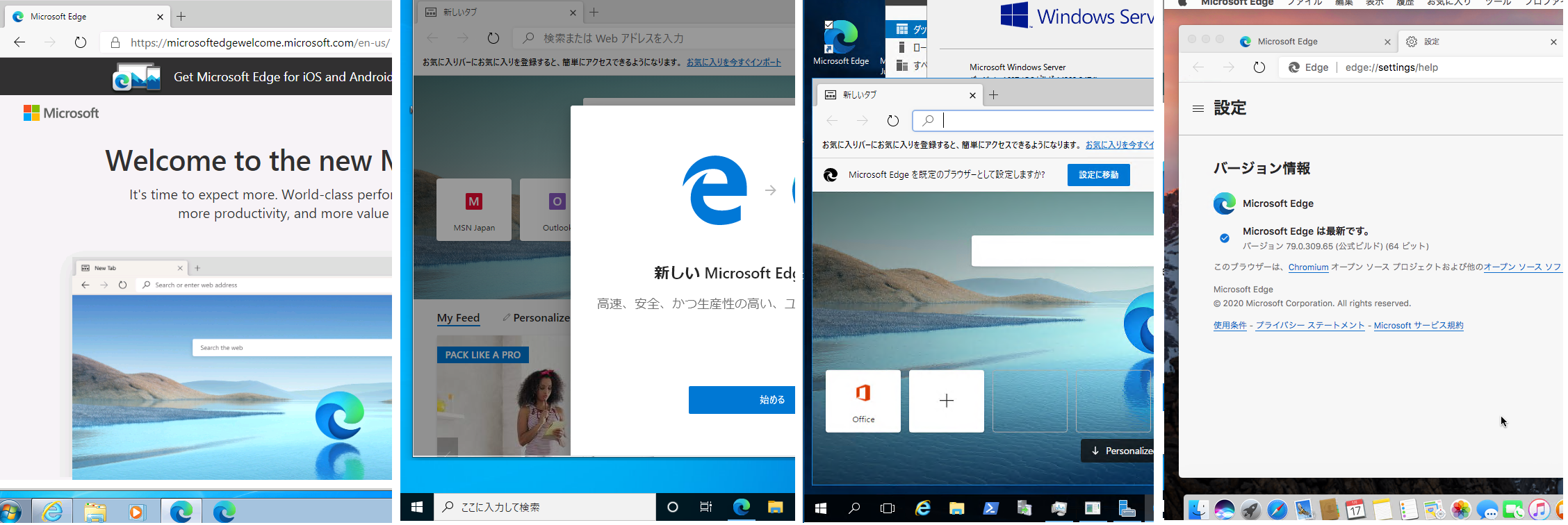This screenshot has height=525, width=1568.
Task: Close the 新しいタブ tab in Windows Server Edge
Action: point(972,95)
